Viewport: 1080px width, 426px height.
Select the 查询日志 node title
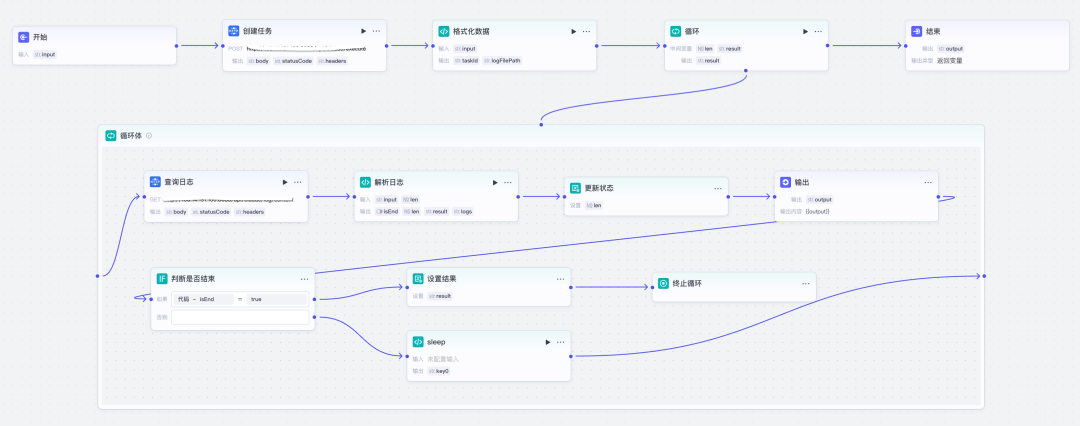(178, 182)
